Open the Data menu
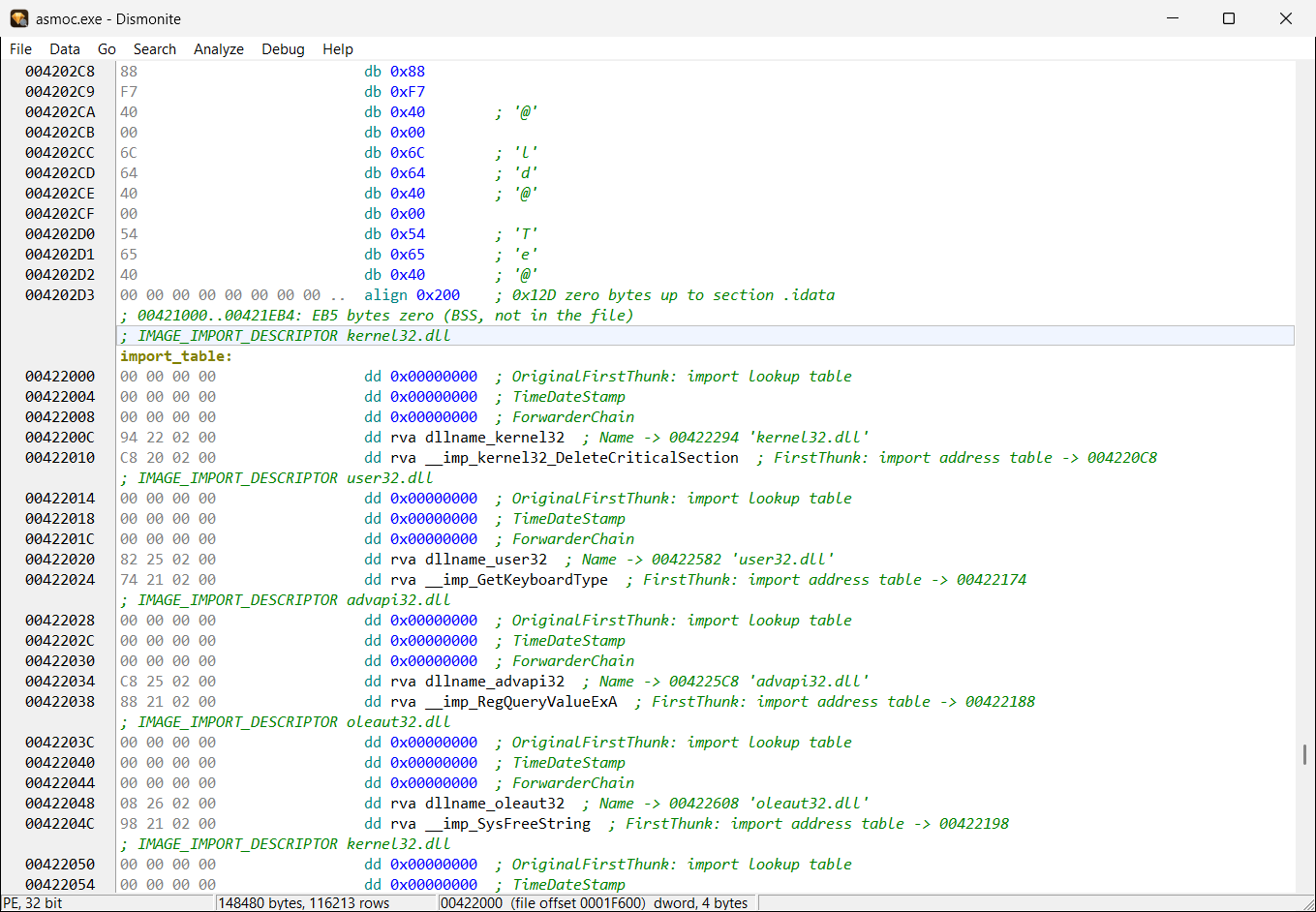This screenshot has width=1316, height=912. 65,49
